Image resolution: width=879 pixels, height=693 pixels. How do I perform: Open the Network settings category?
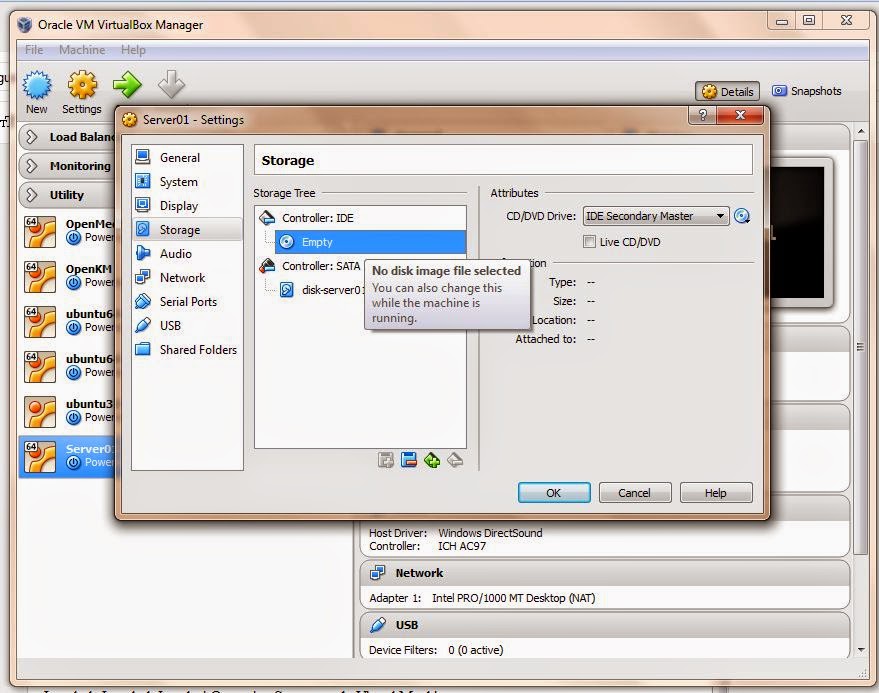pyautogui.click(x=187, y=278)
